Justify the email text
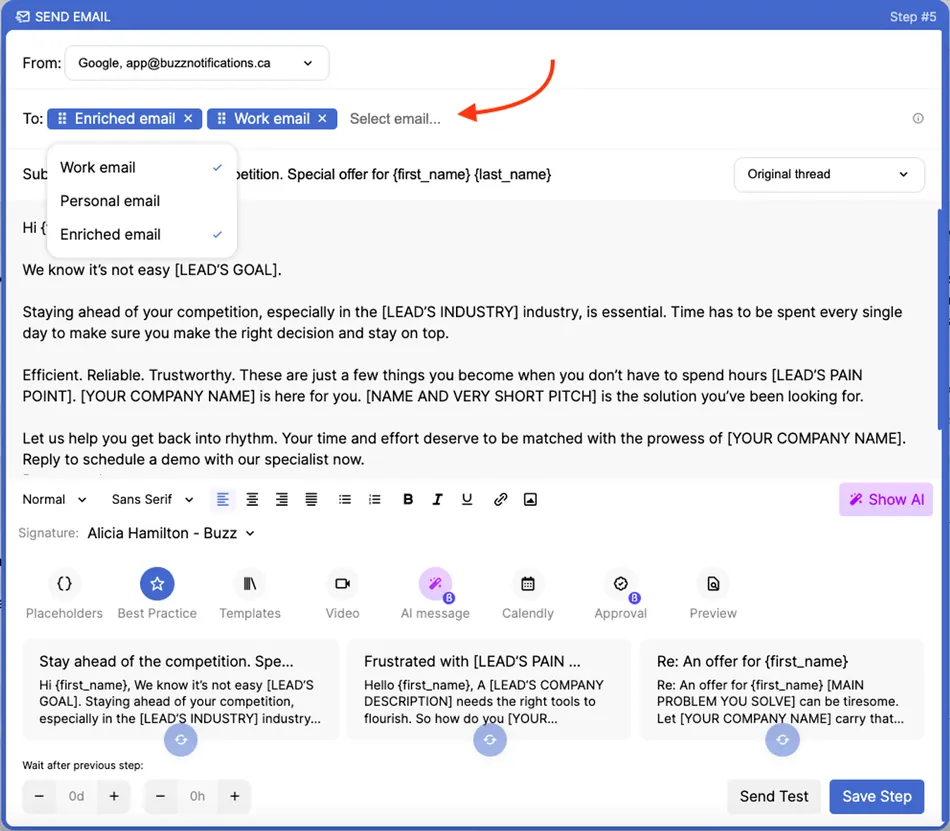 click(x=311, y=499)
